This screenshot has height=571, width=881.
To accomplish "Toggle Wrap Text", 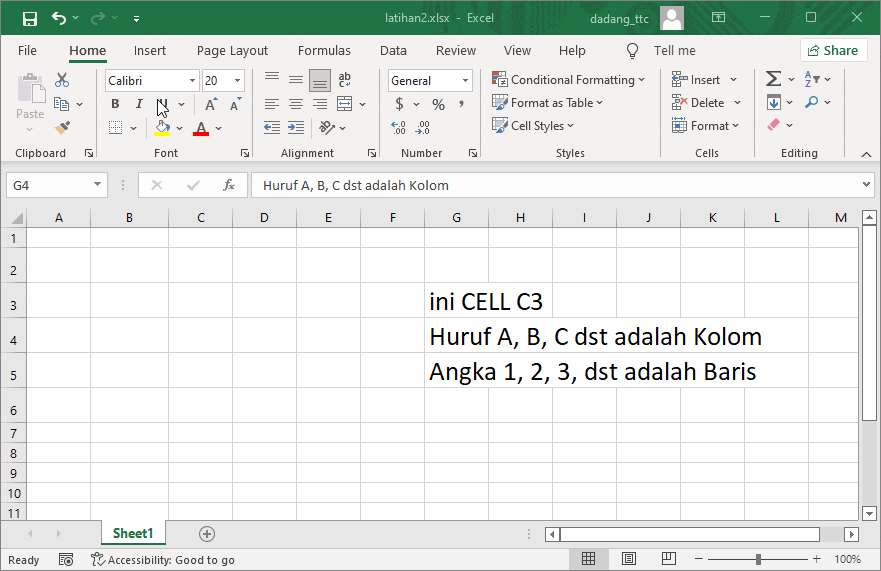I will 344,80.
